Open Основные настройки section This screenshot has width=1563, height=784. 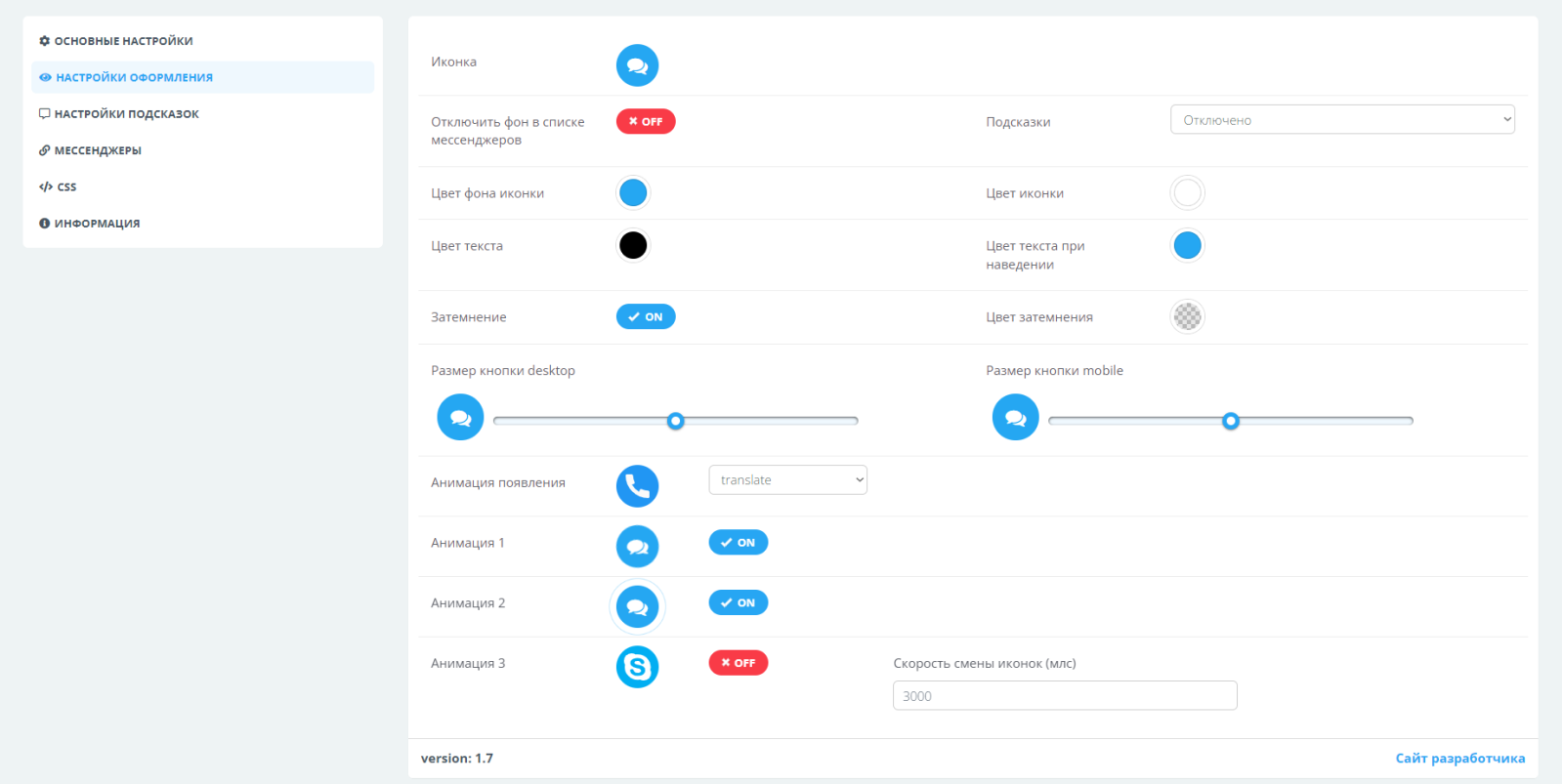tap(202, 41)
